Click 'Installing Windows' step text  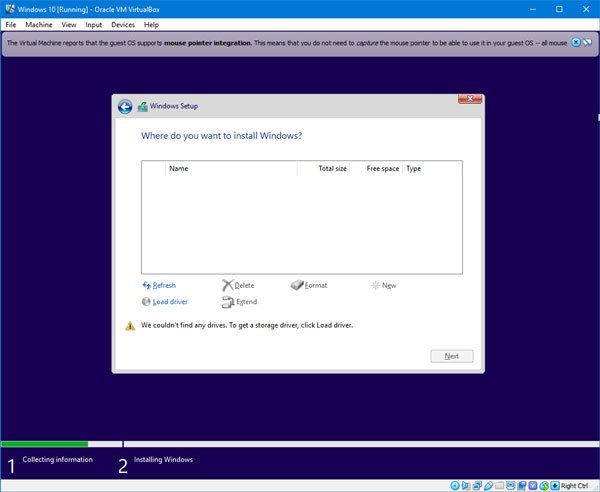coord(163,459)
